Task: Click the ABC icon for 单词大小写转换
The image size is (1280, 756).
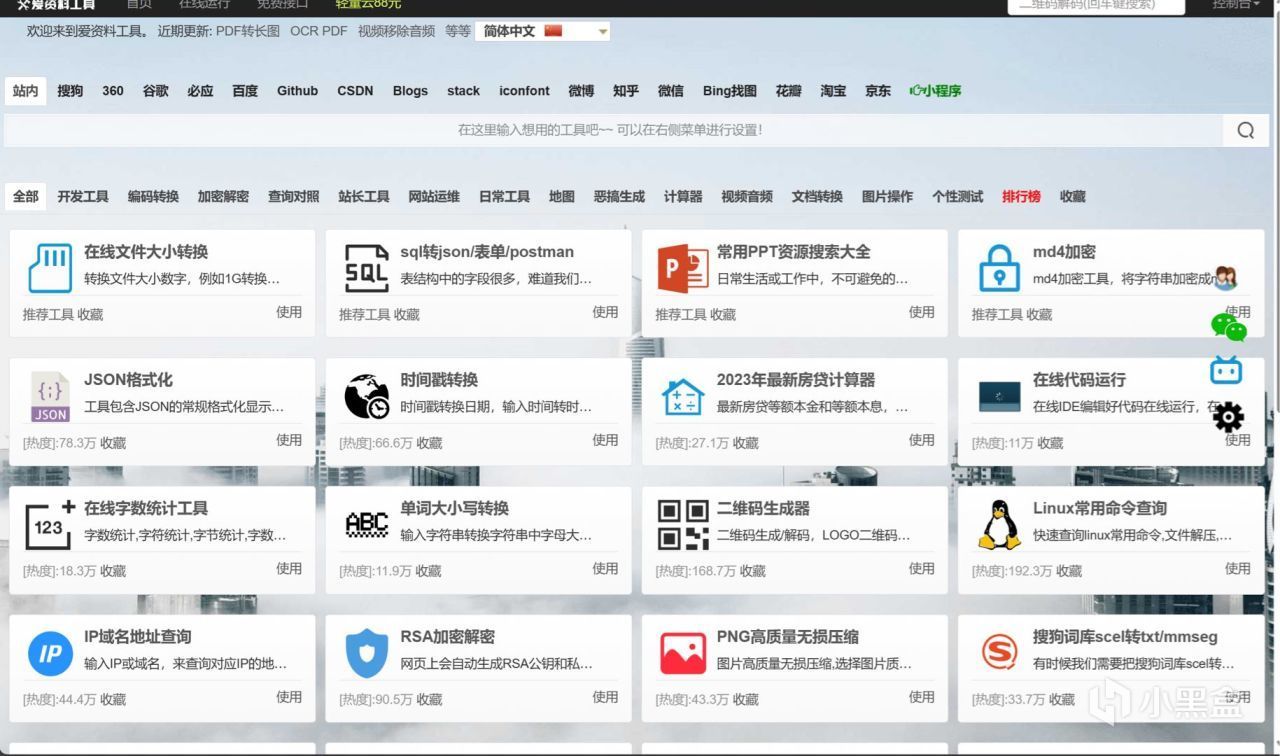Action: point(366,524)
